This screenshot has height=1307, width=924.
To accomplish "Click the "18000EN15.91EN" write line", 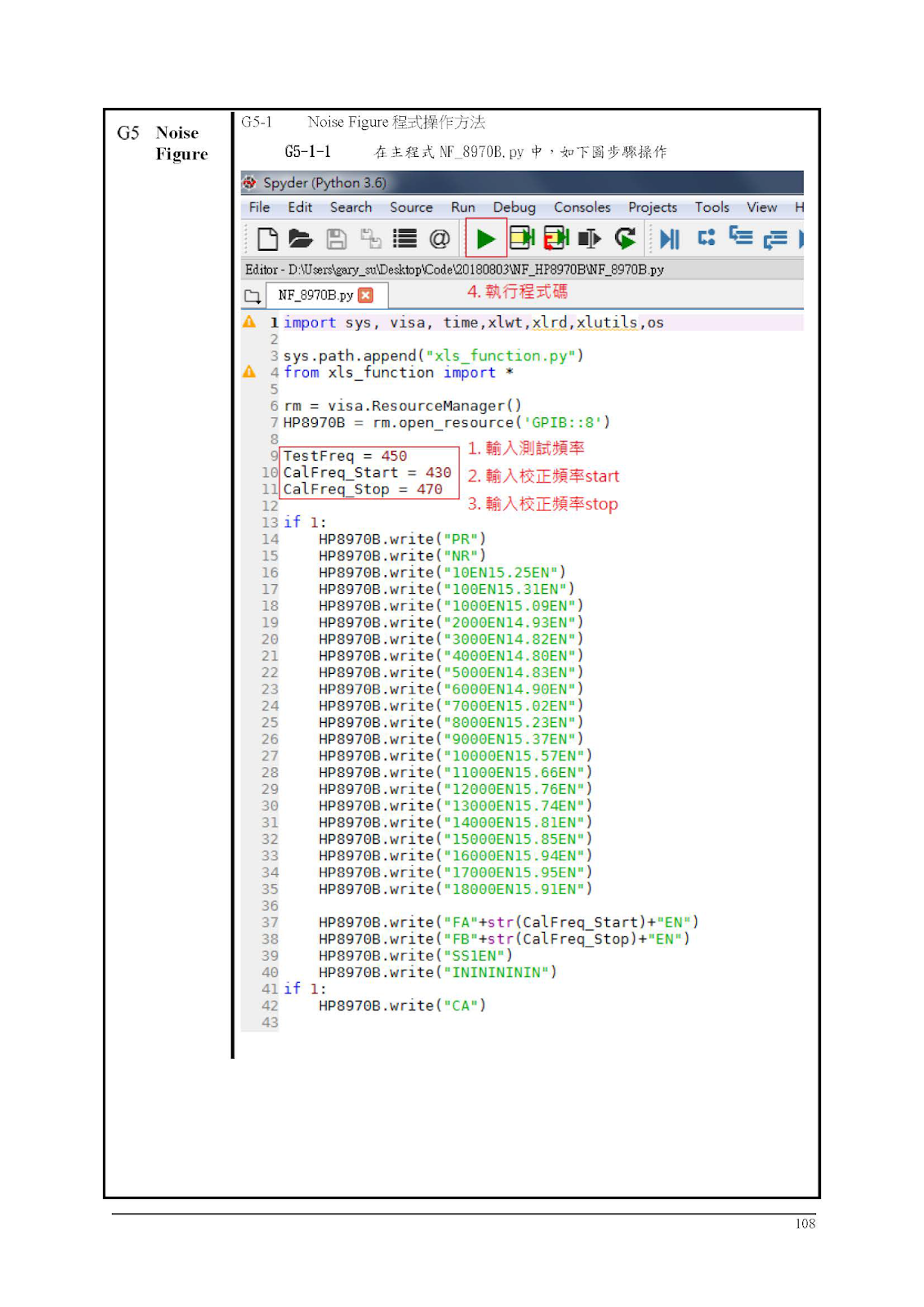I will pyautogui.click(x=455, y=889).
